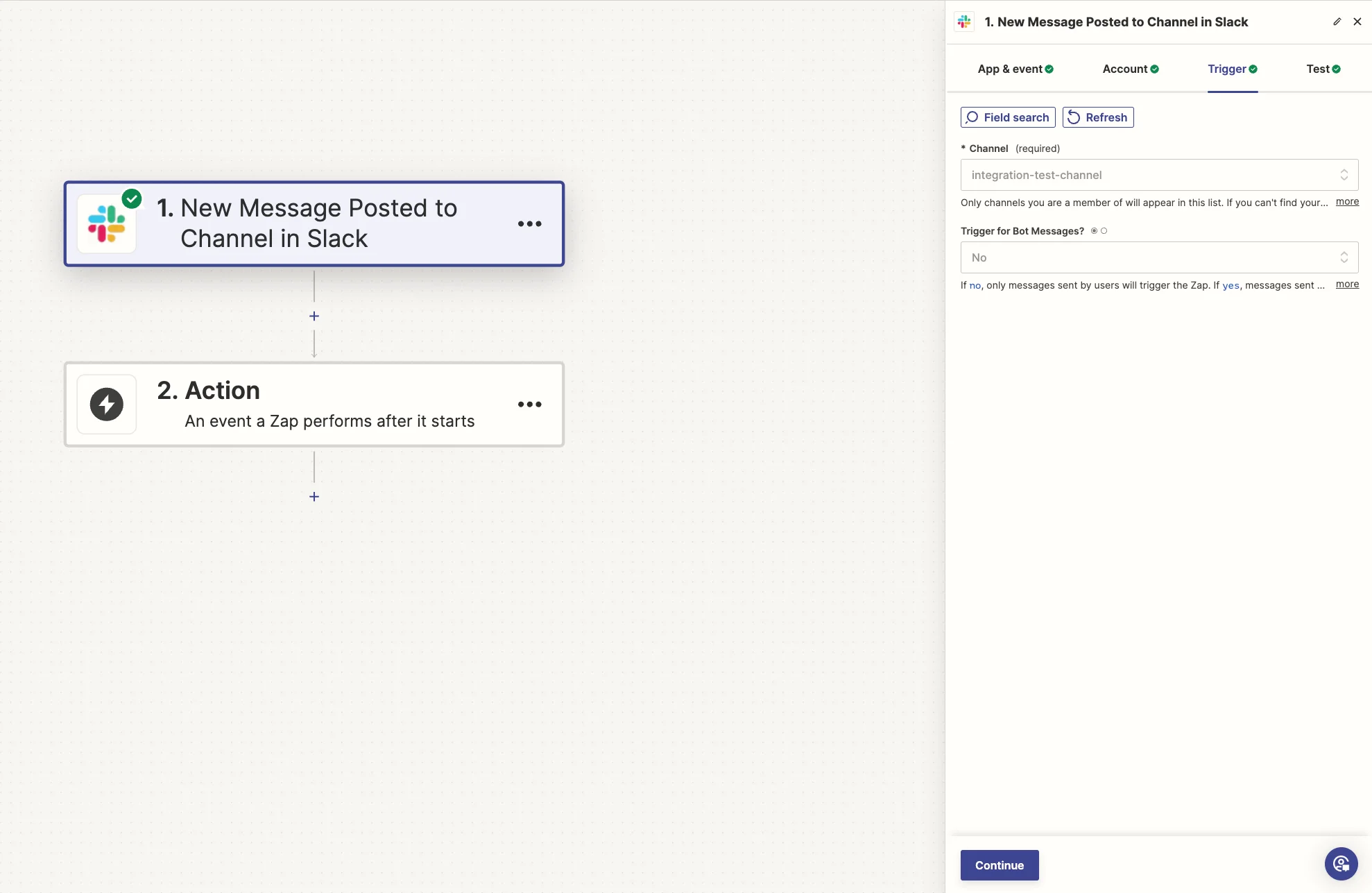Open the help chat bubble icon
This screenshot has height=893, width=1372.
click(x=1341, y=864)
